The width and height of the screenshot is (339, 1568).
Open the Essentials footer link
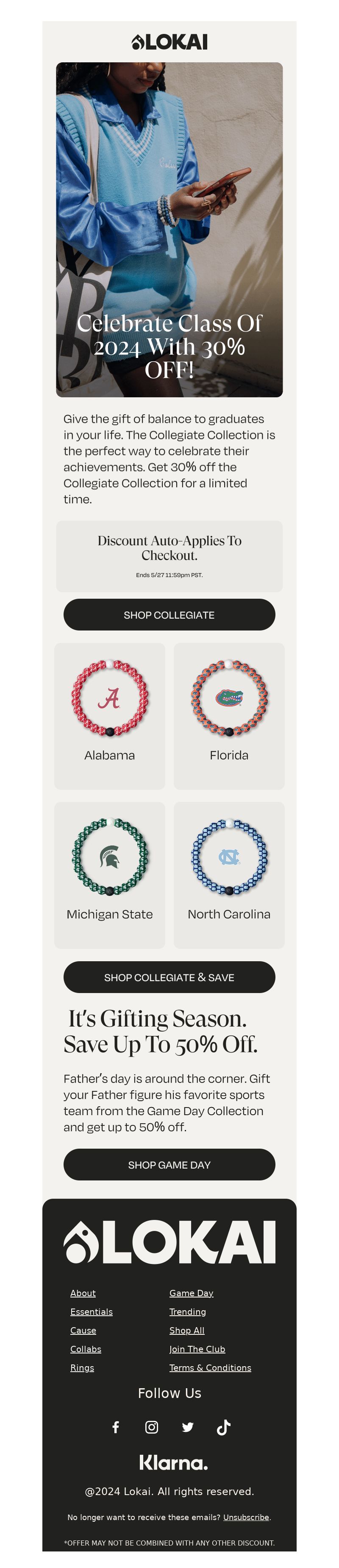[91, 1312]
